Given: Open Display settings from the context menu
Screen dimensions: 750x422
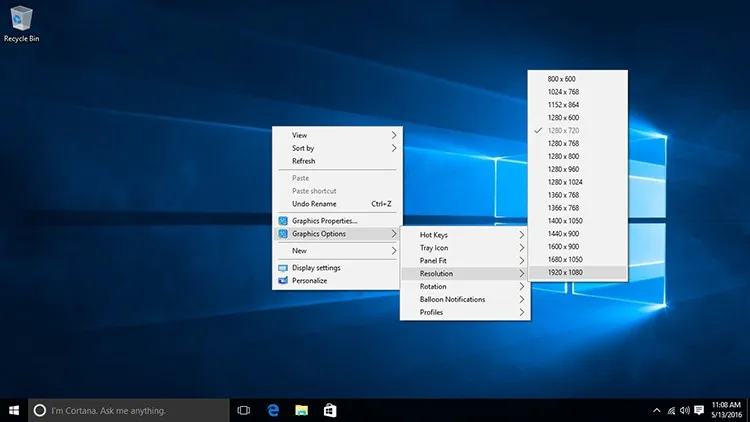Looking at the screenshot, I should coord(316,268).
